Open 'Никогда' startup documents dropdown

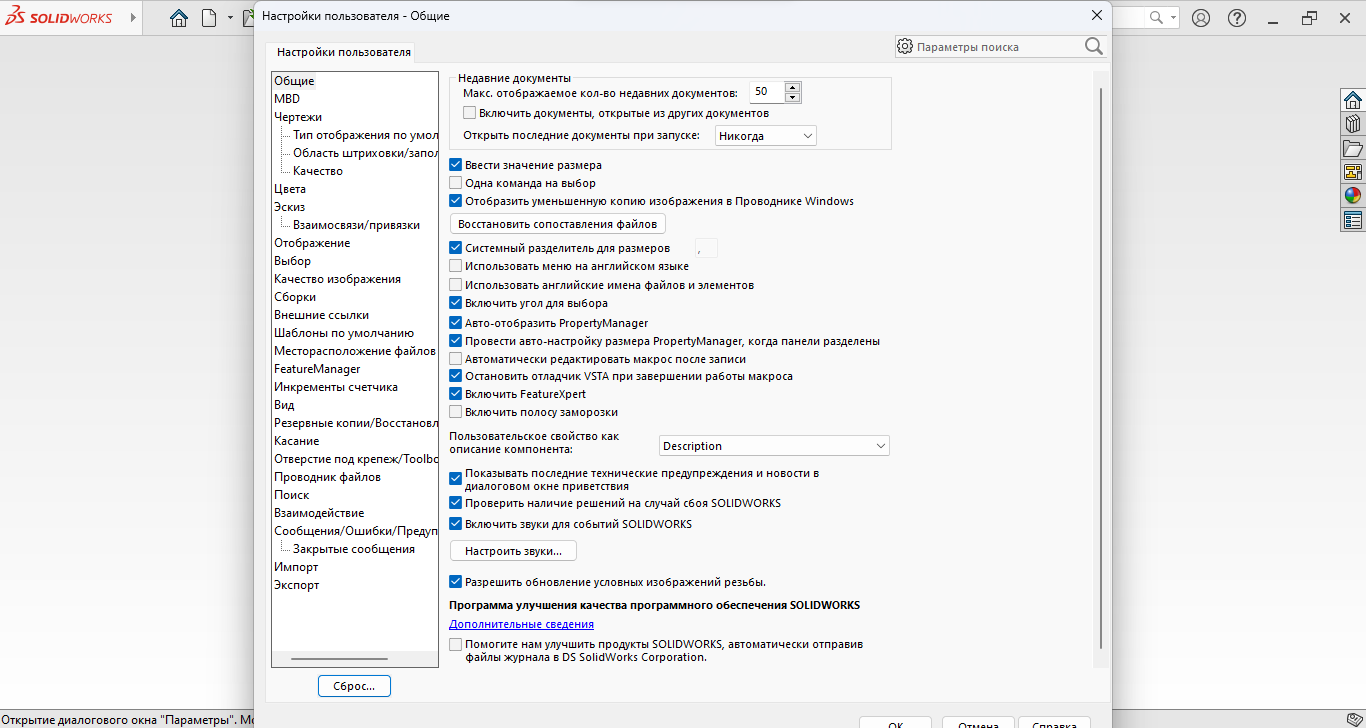click(x=766, y=136)
